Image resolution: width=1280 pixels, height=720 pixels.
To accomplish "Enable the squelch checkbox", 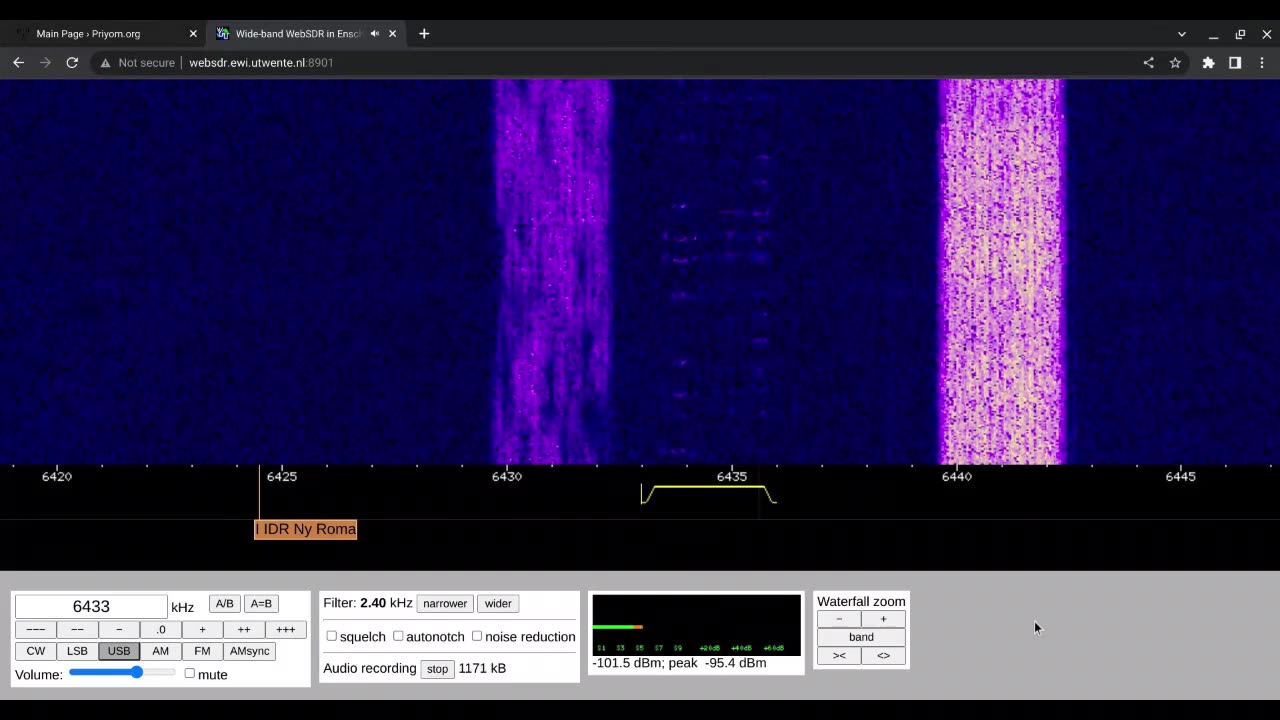I will point(331,636).
